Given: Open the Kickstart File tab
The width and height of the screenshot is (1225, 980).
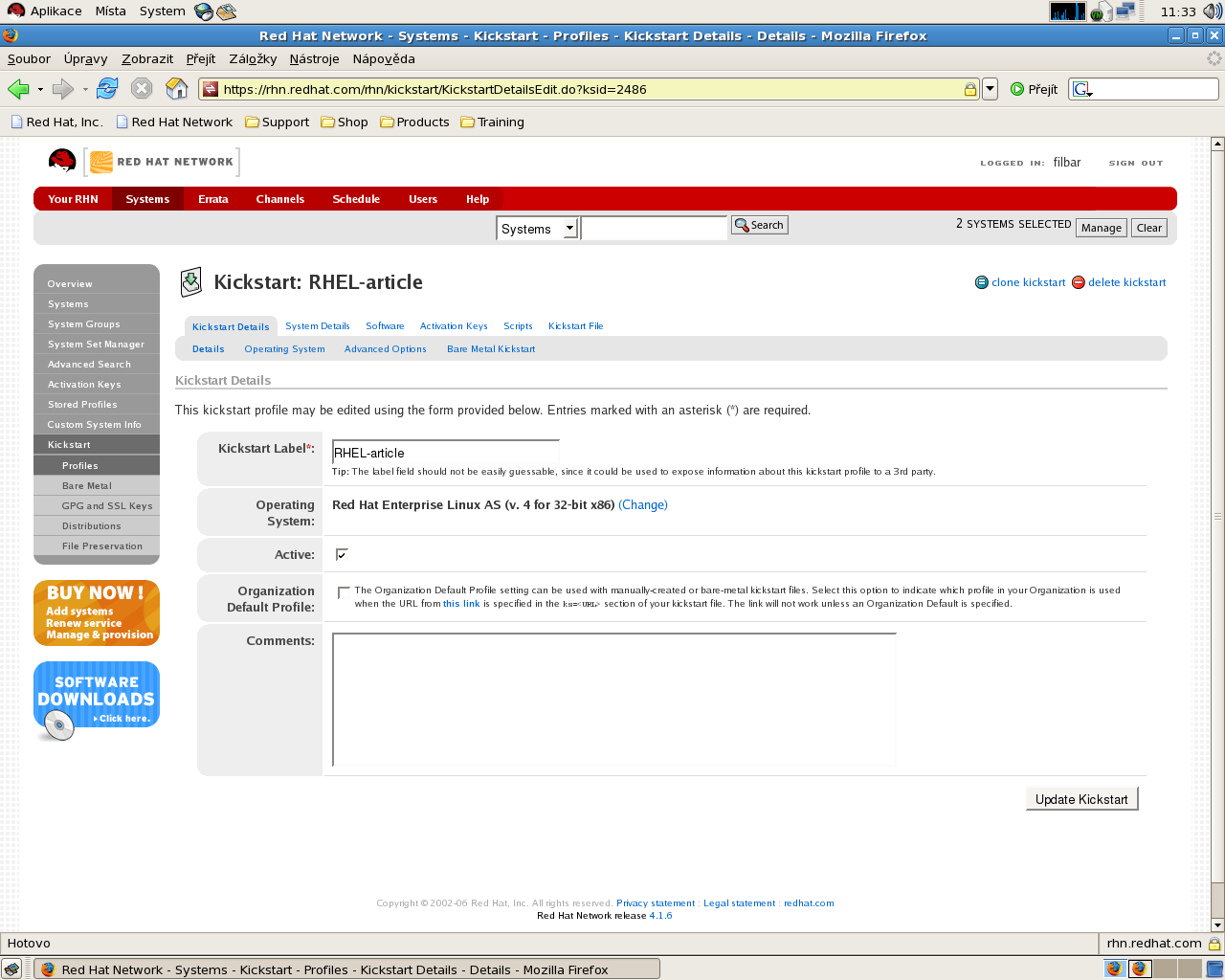Looking at the screenshot, I should (576, 326).
